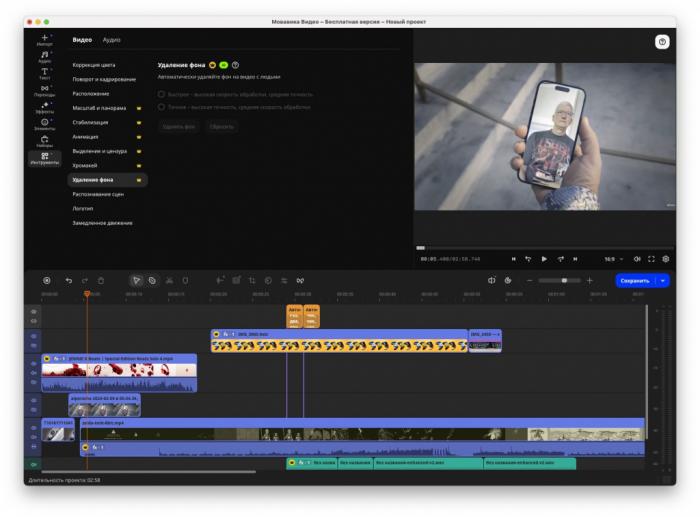Open preview settings gear icon
Viewport: 700px width, 517px height.
point(666,259)
